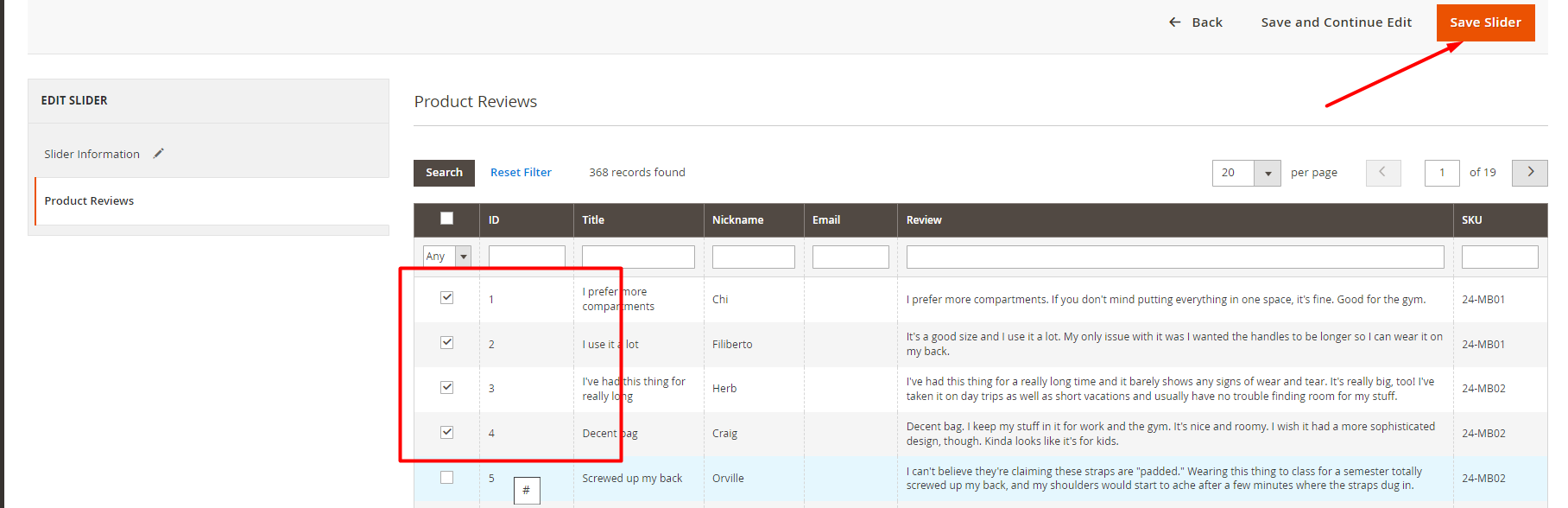
Task: Sort by the Nickname column header
Action: 737,220
